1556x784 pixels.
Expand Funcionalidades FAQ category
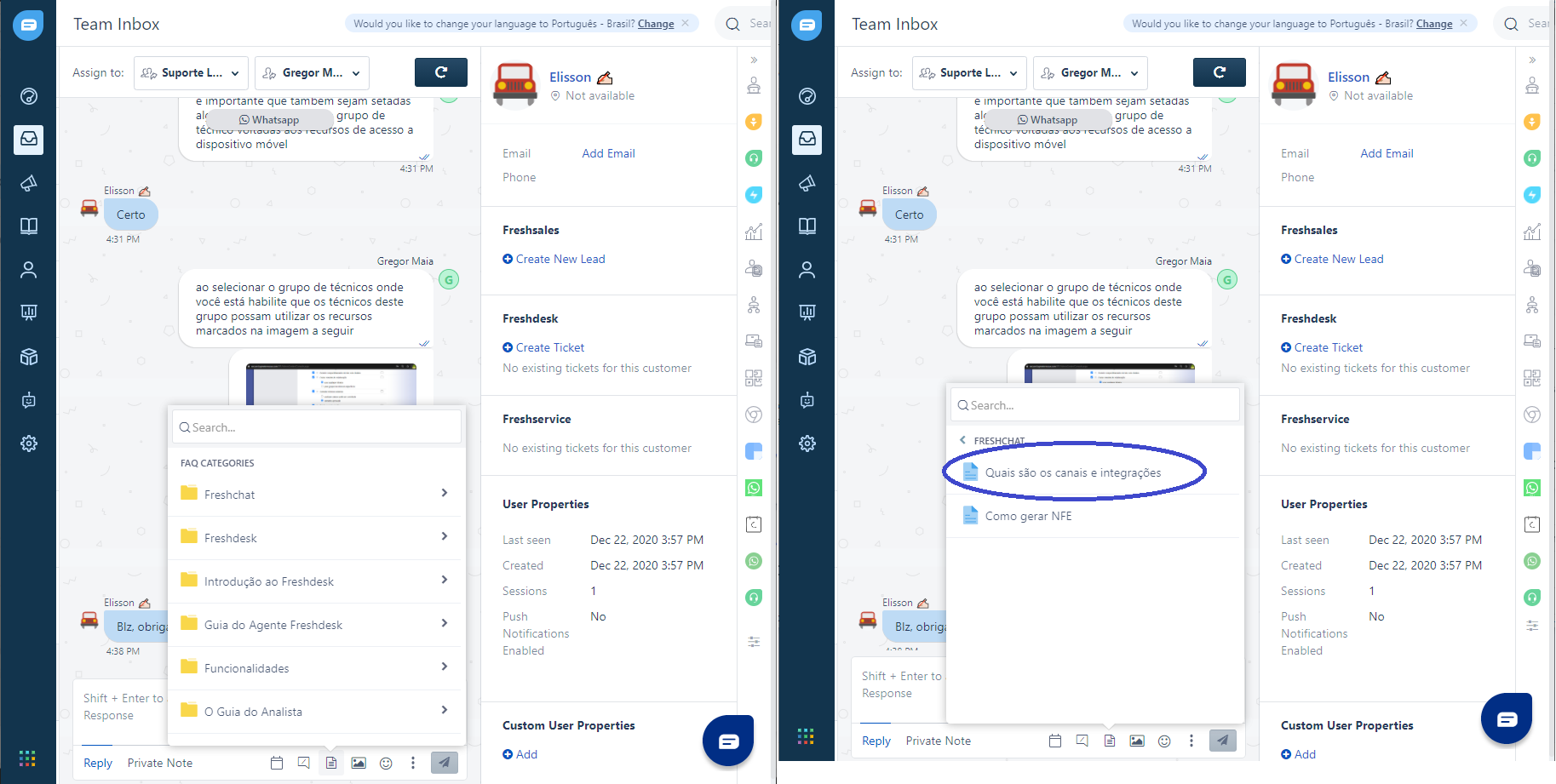(x=316, y=668)
